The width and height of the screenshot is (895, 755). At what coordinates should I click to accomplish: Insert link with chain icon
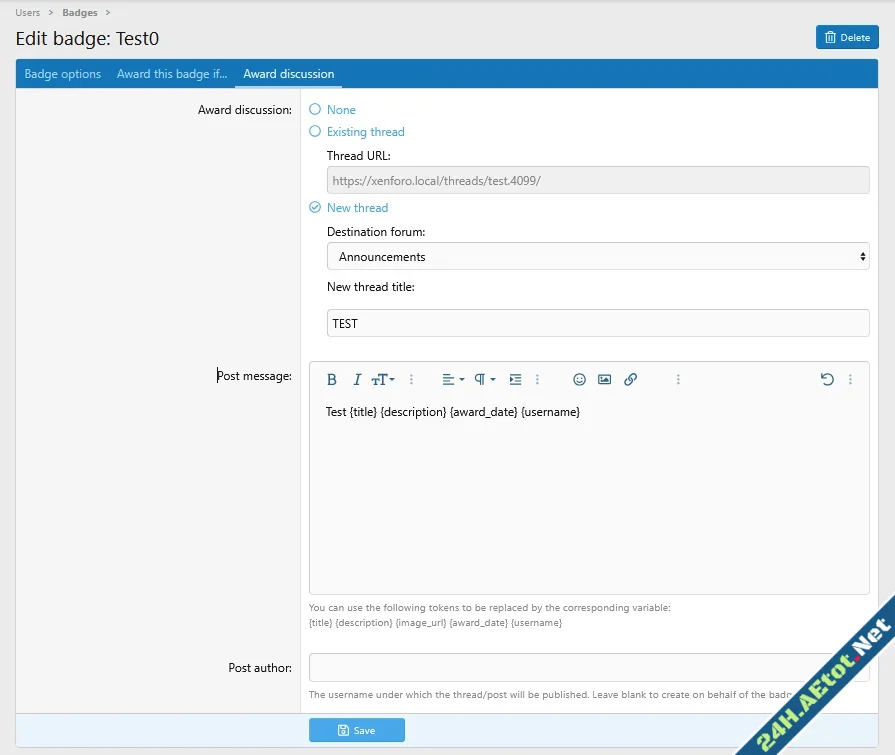tap(630, 380)
